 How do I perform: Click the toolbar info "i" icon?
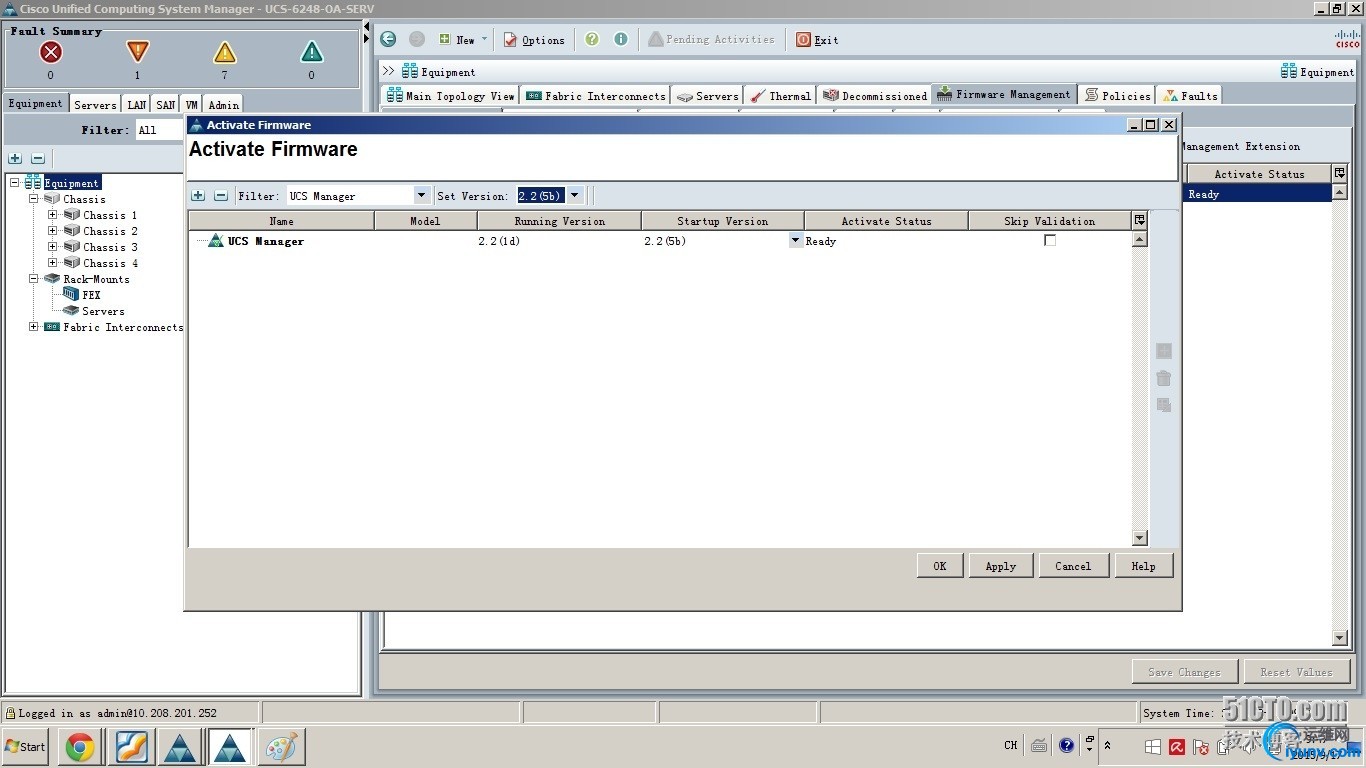click(x=621, y=39)
